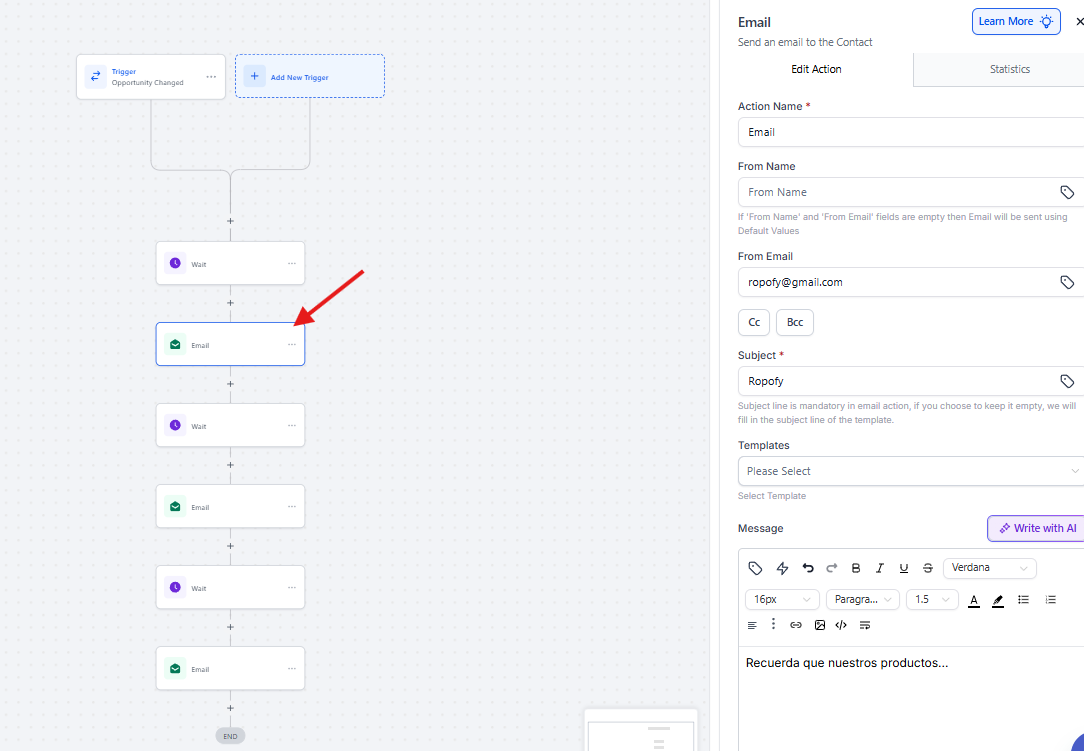Insert image via the image icon
Screen dimensions: 1084x751
(x=820, y=625)
